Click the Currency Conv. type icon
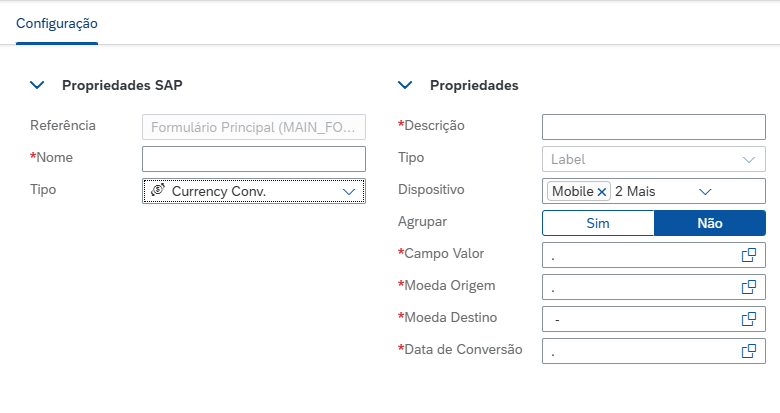 [157, 190]
